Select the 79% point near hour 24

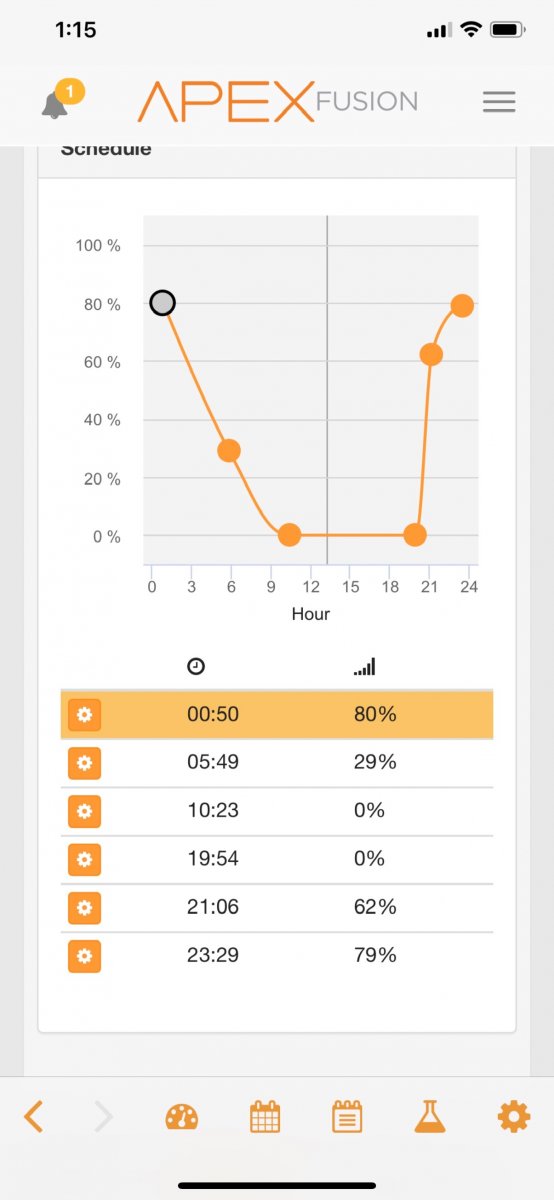[x=461, y=305]
